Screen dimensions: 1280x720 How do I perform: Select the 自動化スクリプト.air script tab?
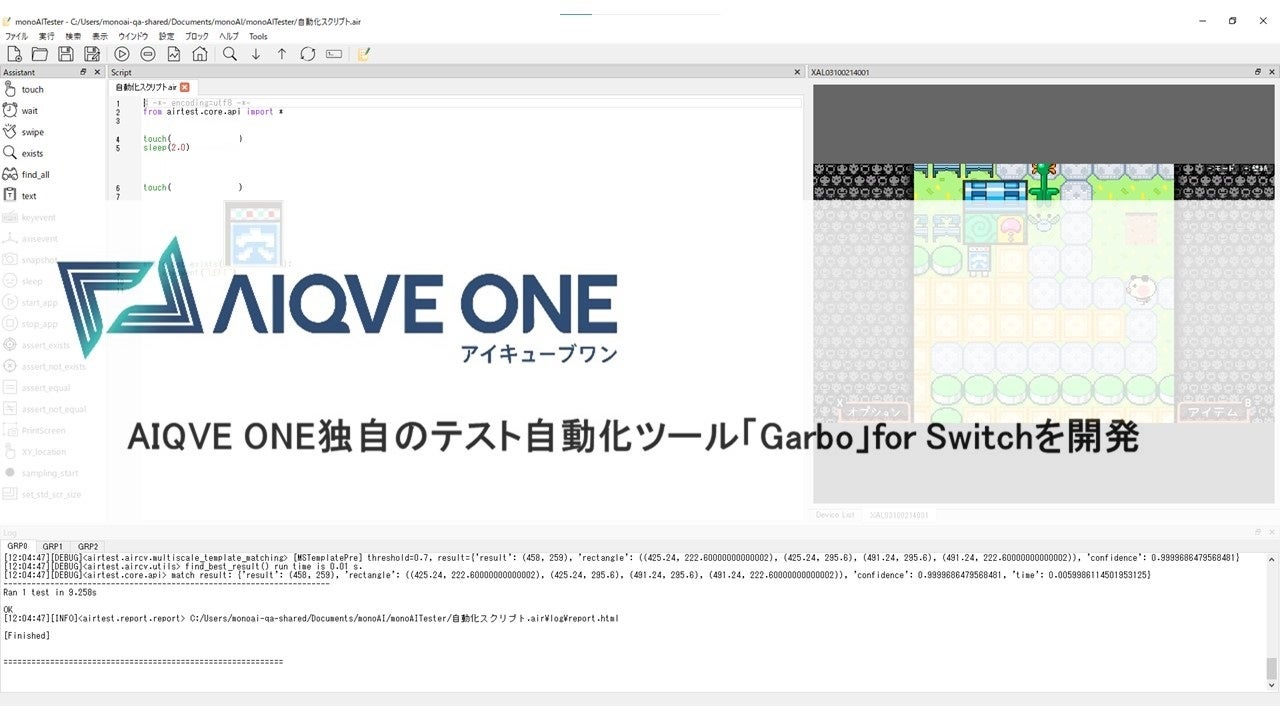[152, 87]
